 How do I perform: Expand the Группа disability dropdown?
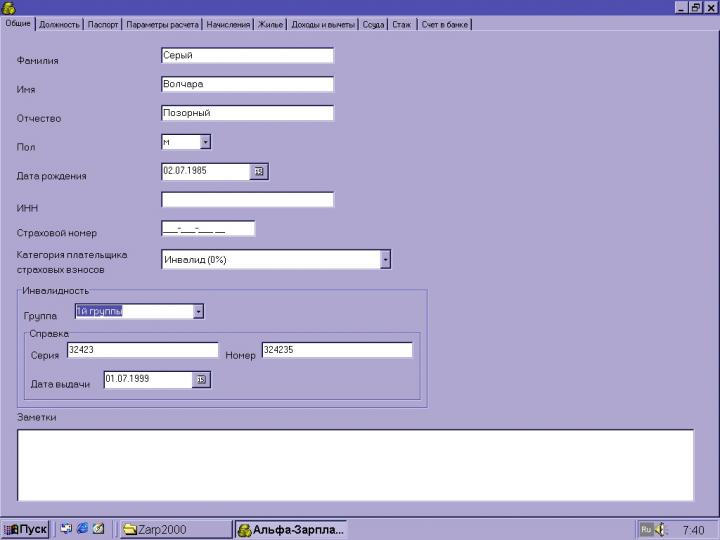coord(198,311)
